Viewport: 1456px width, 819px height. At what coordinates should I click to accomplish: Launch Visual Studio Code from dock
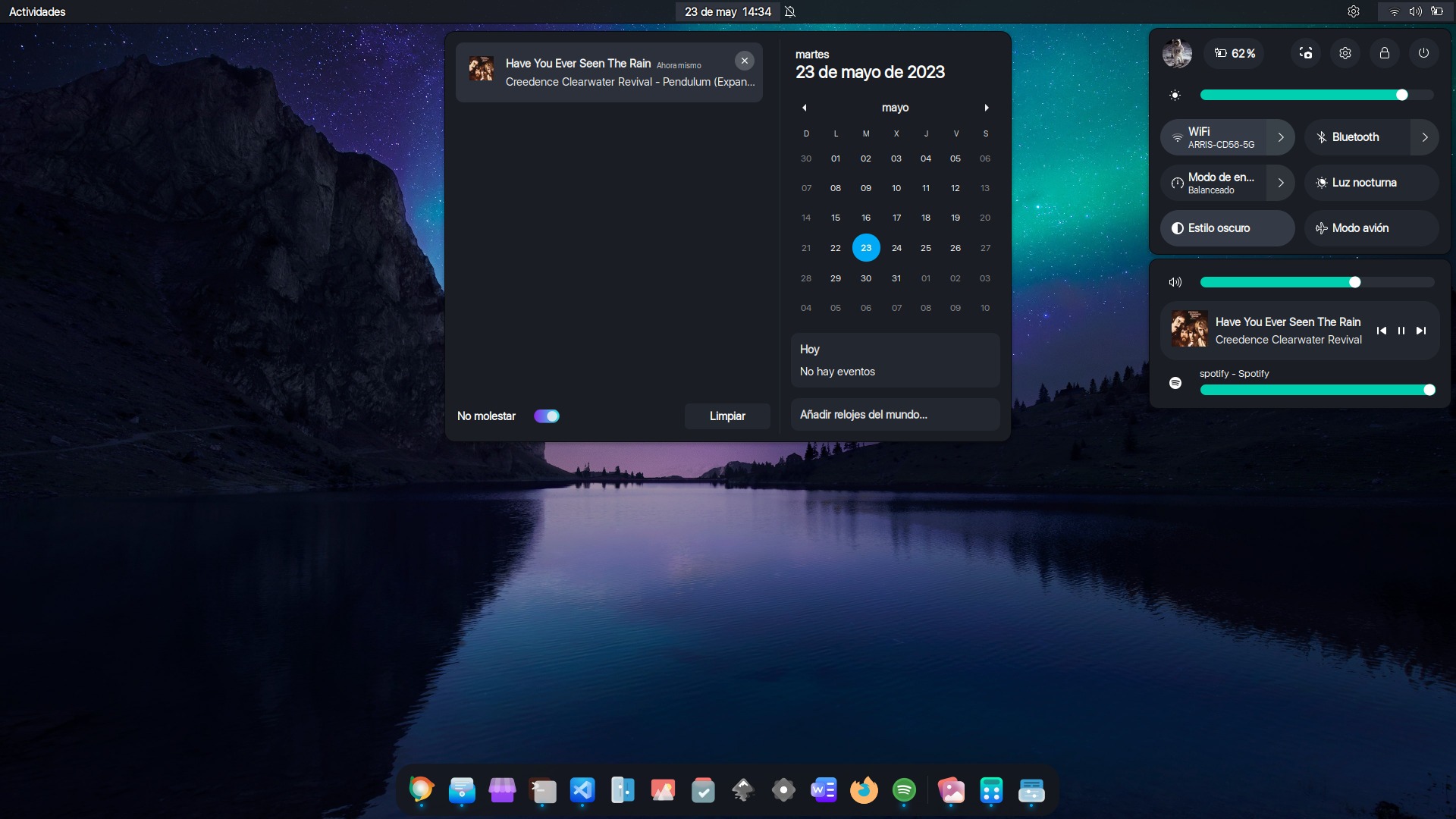pyautogui.click(x=582, y=790)
